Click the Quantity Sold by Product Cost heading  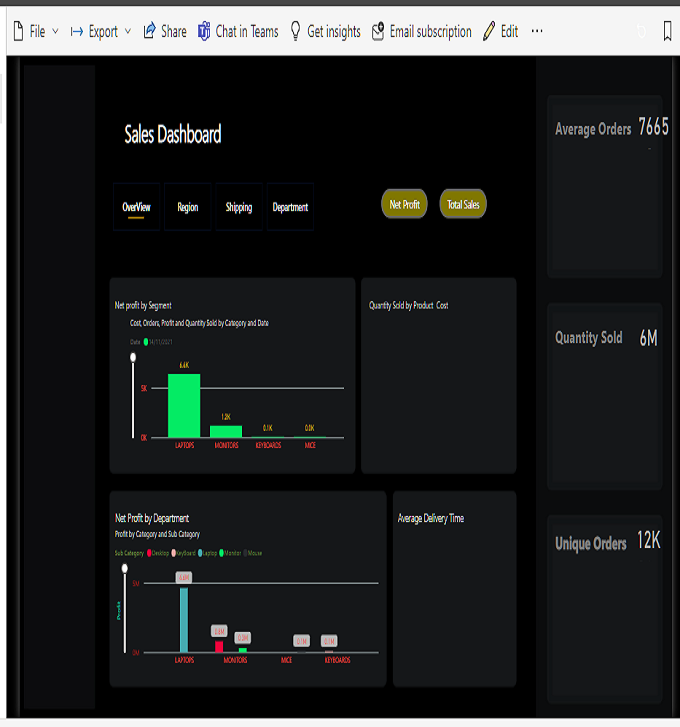tap(408, 306)
